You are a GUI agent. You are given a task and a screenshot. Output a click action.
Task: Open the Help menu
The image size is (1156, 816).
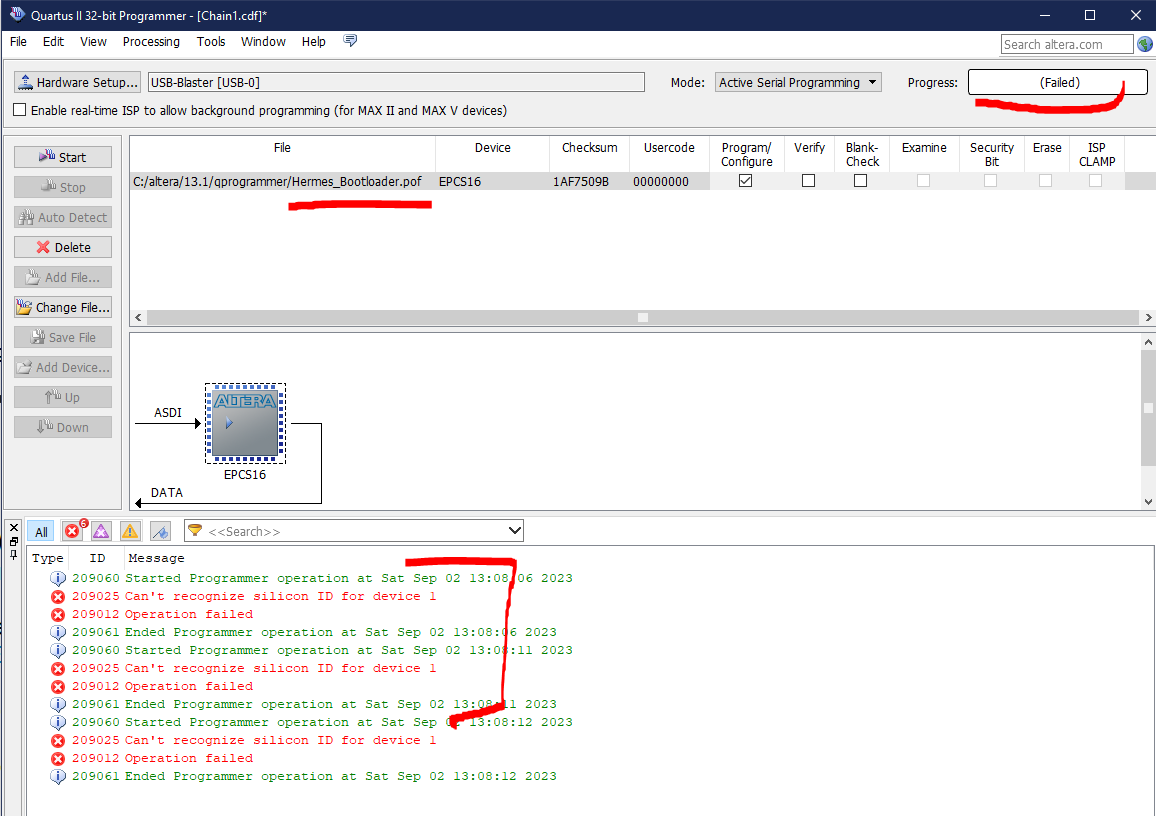click(313, 42)
